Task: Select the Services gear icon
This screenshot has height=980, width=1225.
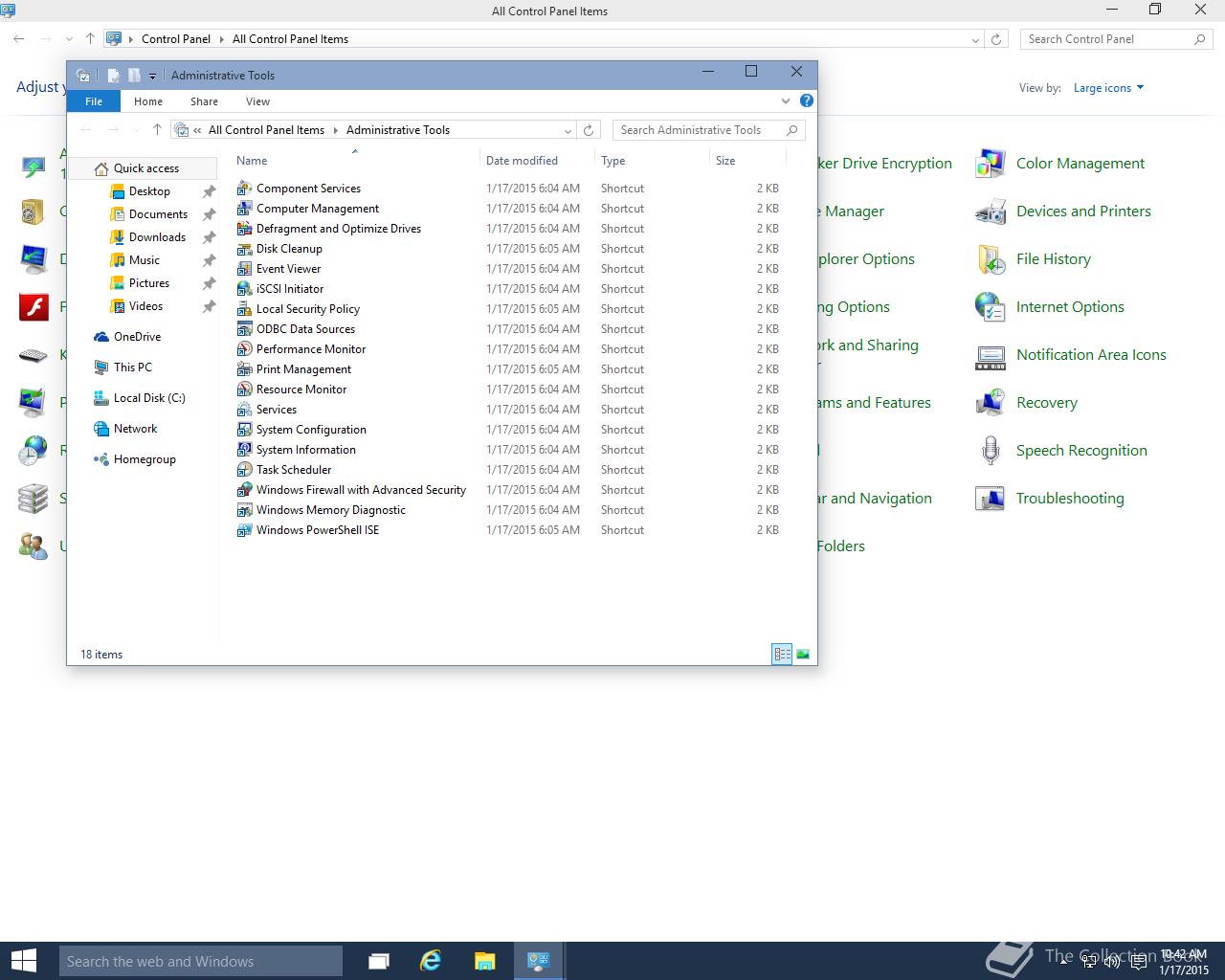Action: click(244, 410)
